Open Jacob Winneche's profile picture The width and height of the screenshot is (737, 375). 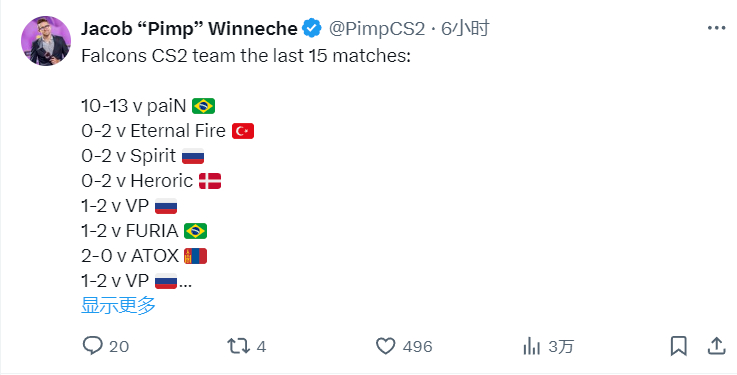pyautogui.click(x=46, y=41)
